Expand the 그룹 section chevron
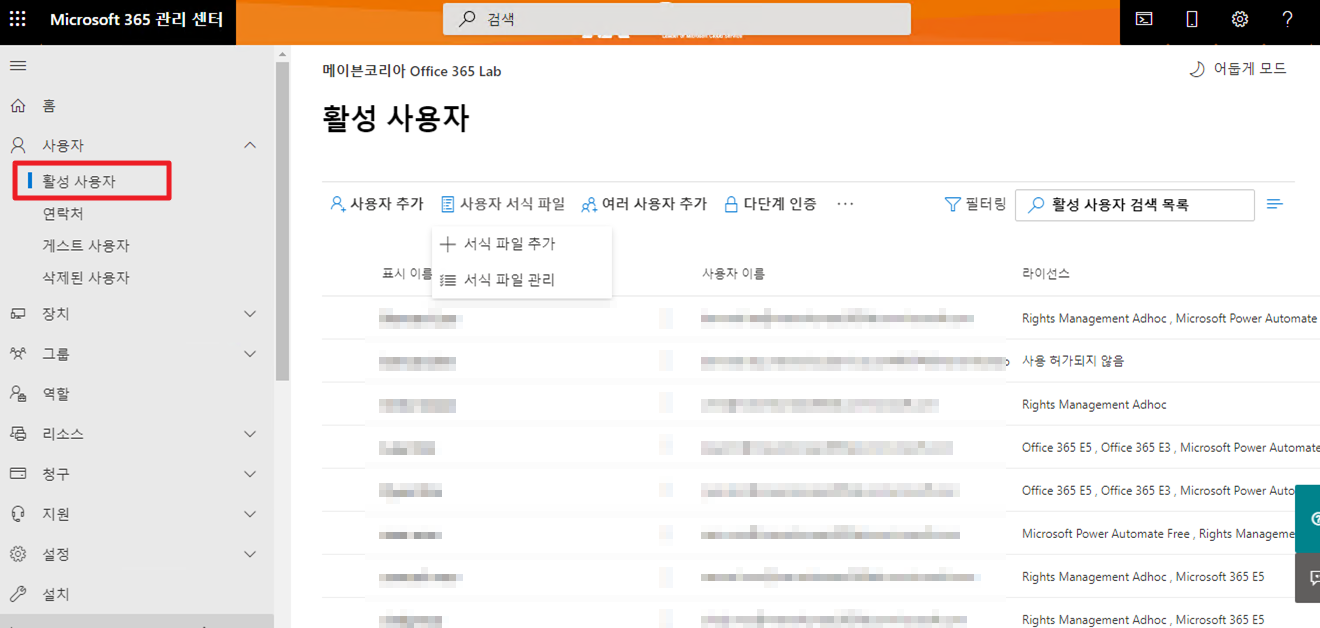Image resolution: width=1320 pixels, height=628 pixels. pos(250,354)
